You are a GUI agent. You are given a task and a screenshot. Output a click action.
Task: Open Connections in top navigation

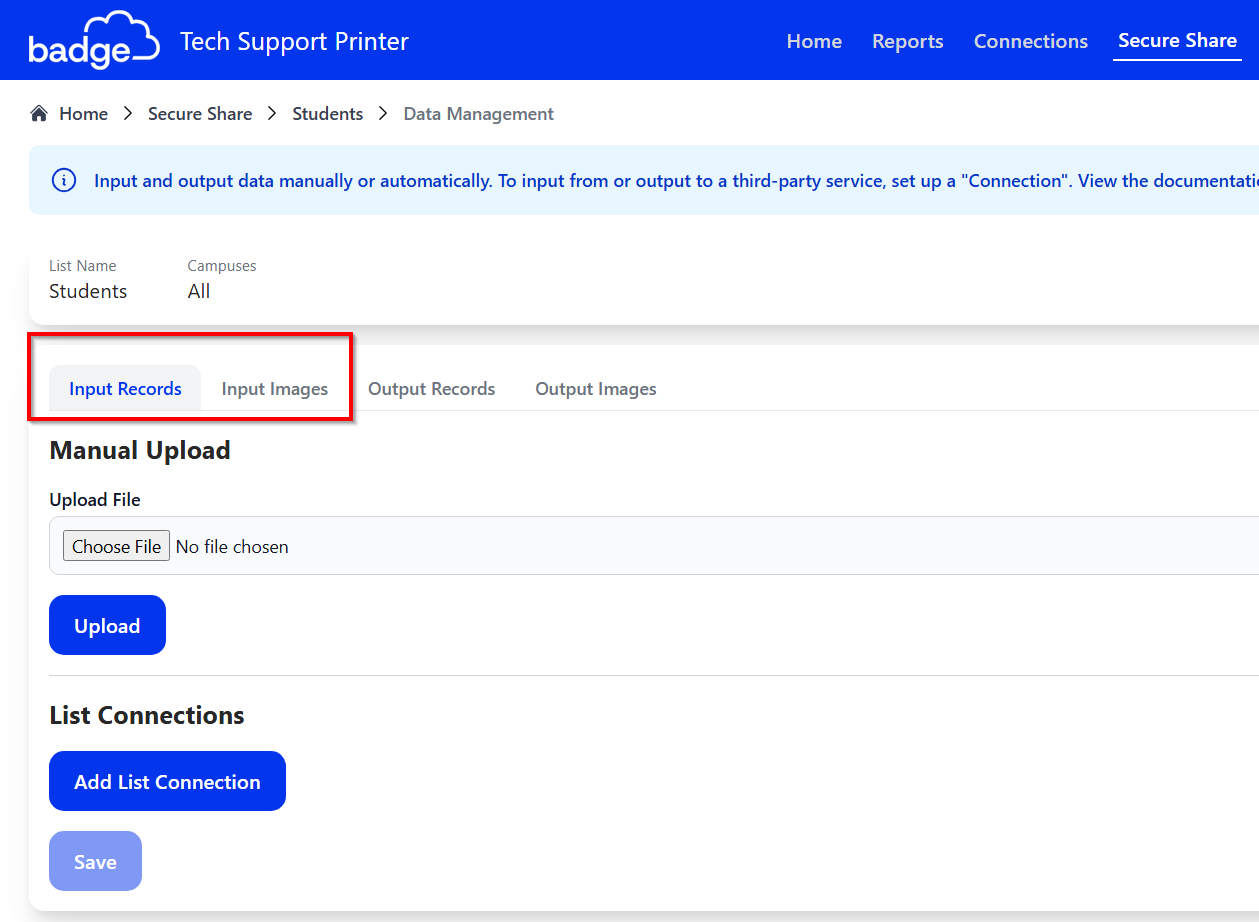pos(1031,41)
